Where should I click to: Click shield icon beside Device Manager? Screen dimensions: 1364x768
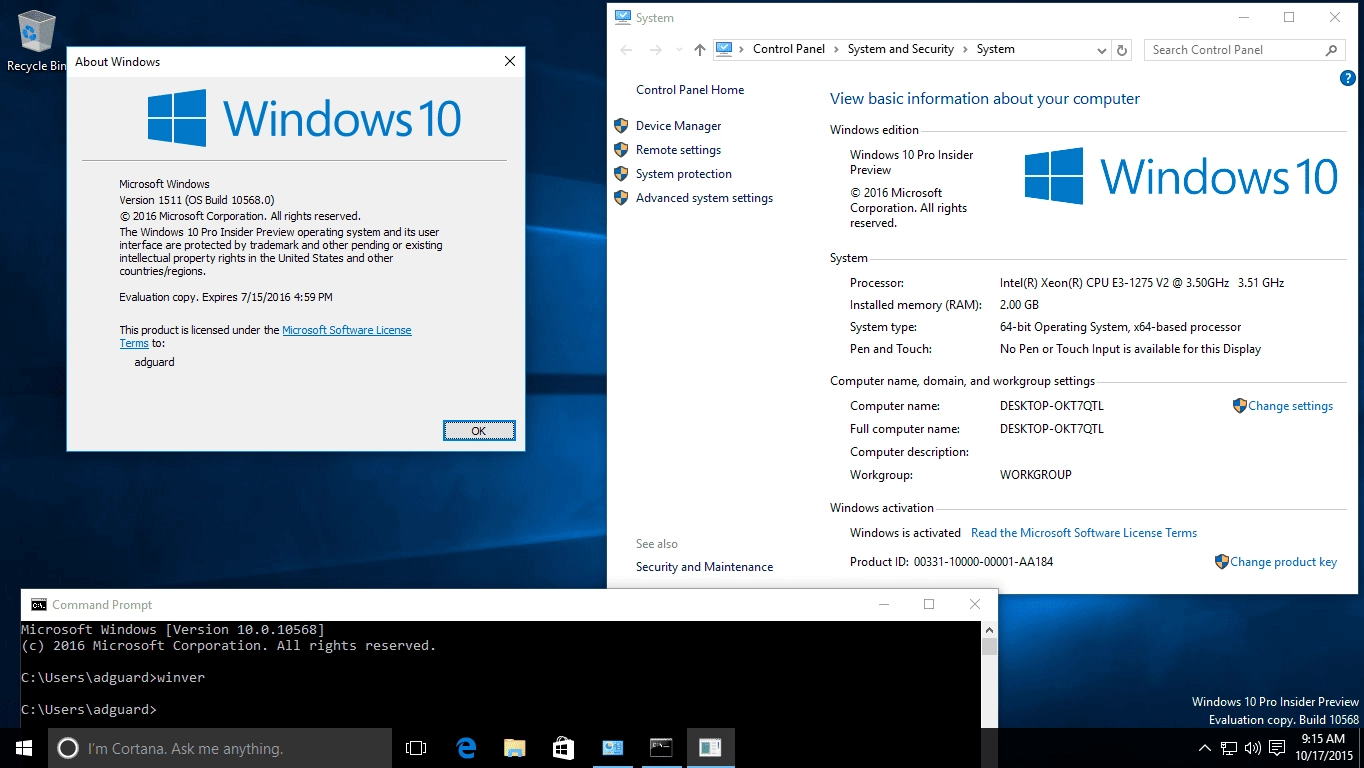(621, 126)
